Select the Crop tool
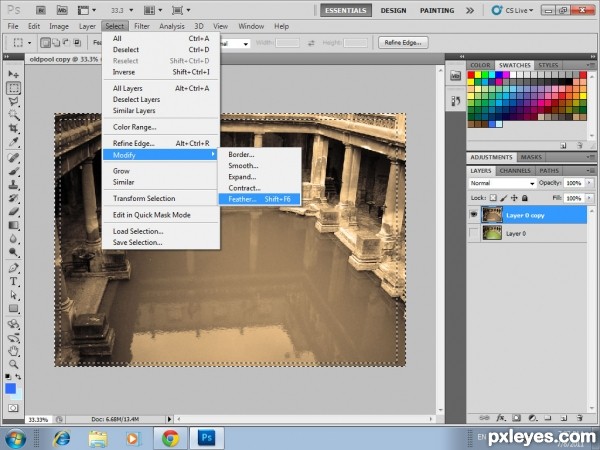The width and height of the screenshot is (600, 450). (x=14, y=128)
